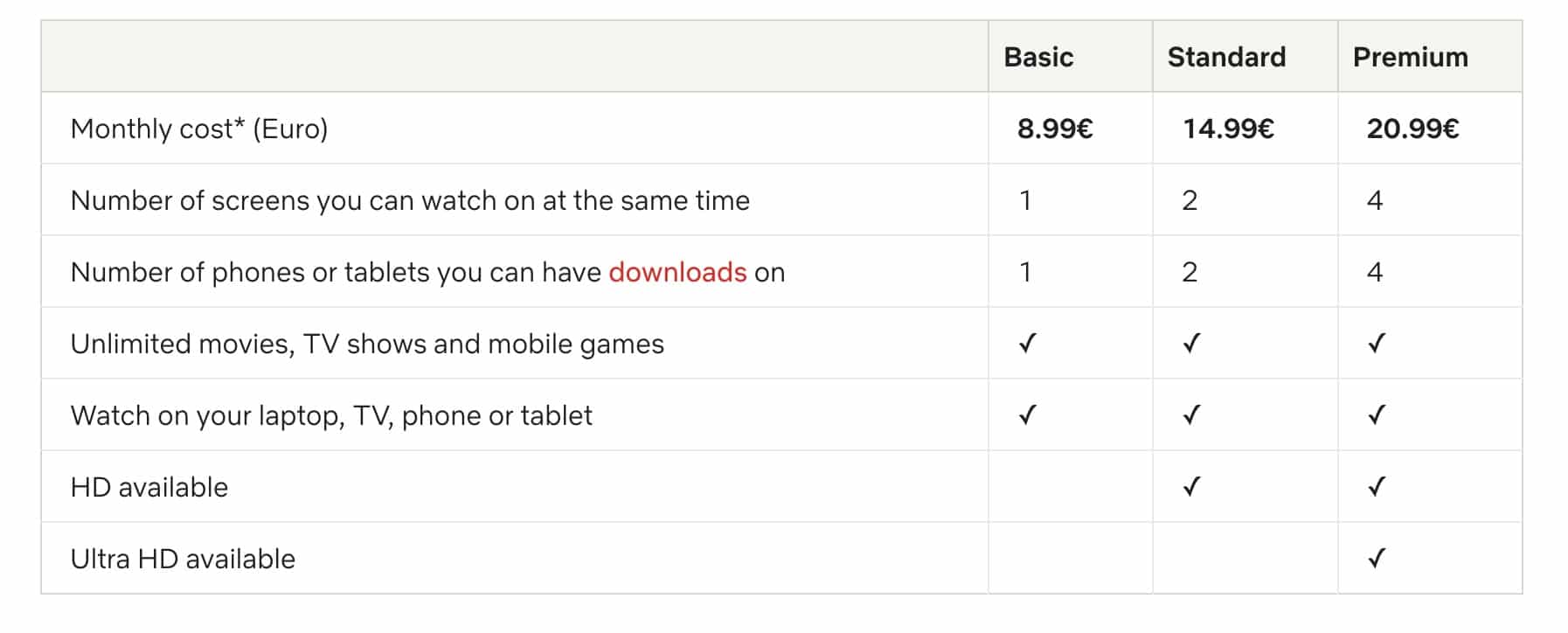The image size is (1568, 633).
Task: Click the 8.99€ Basic monthly price
Action: (x=1055, y=129)
